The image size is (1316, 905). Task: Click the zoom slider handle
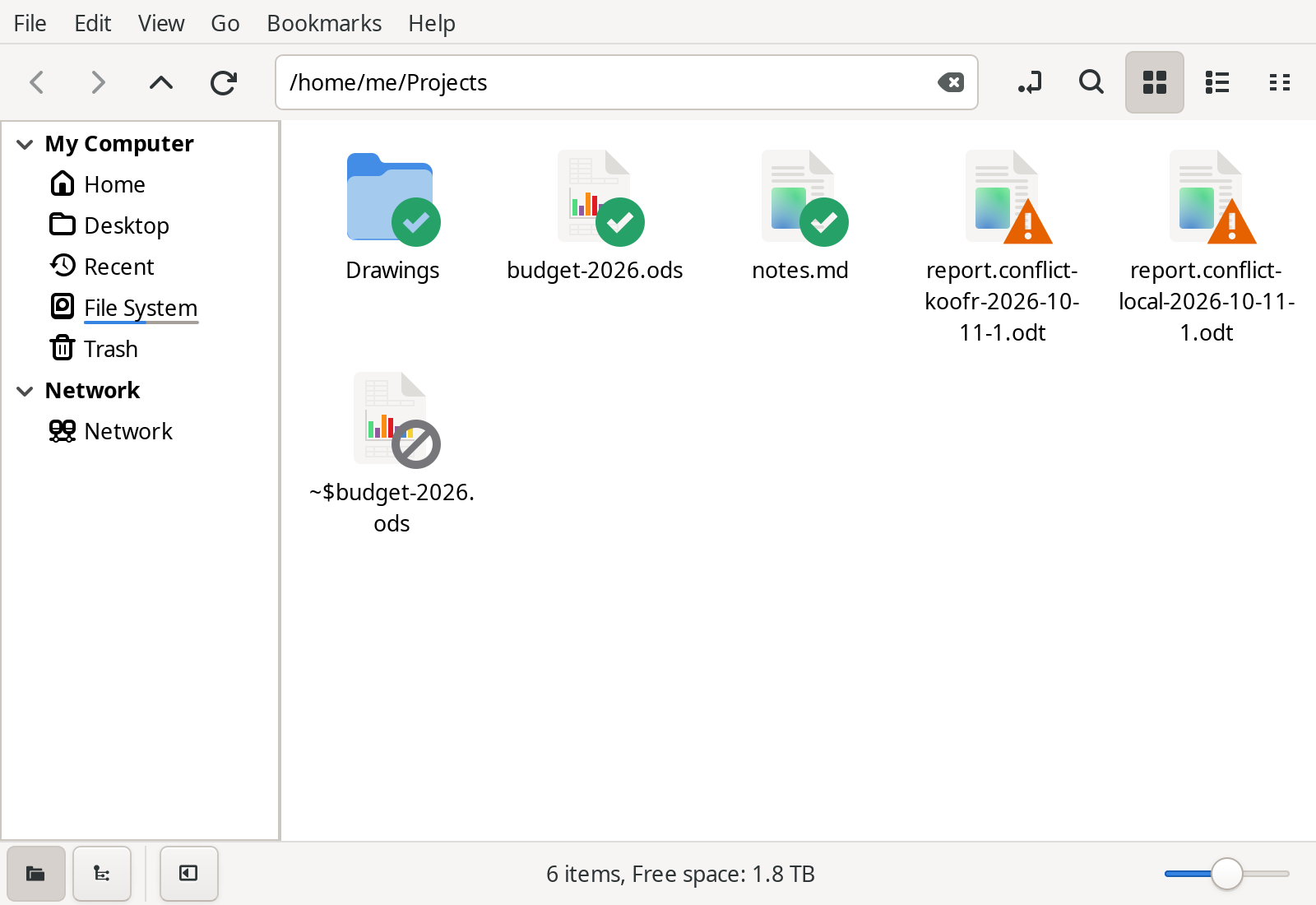(1227, 874)
